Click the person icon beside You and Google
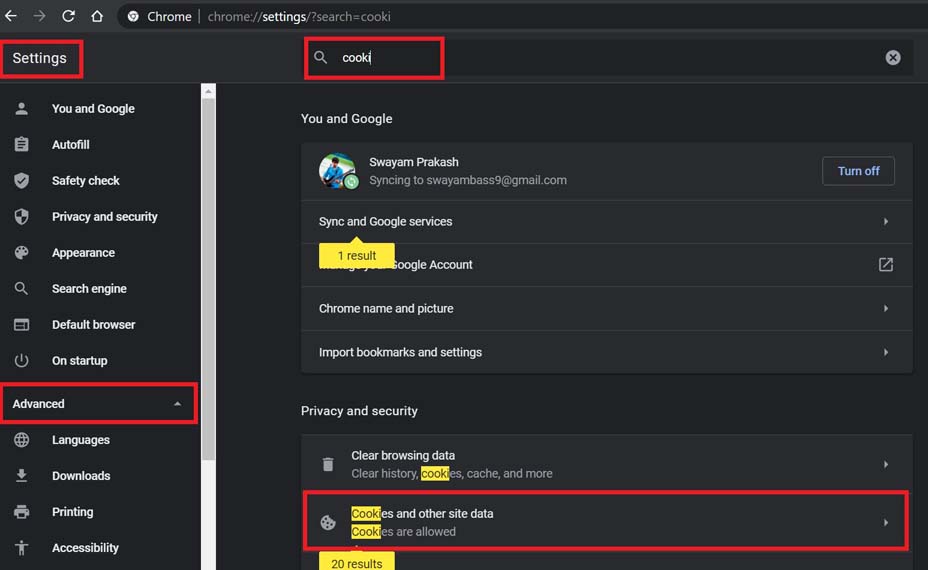The height and width of the screenshot is (570, 928). click(x=21, y=108)
